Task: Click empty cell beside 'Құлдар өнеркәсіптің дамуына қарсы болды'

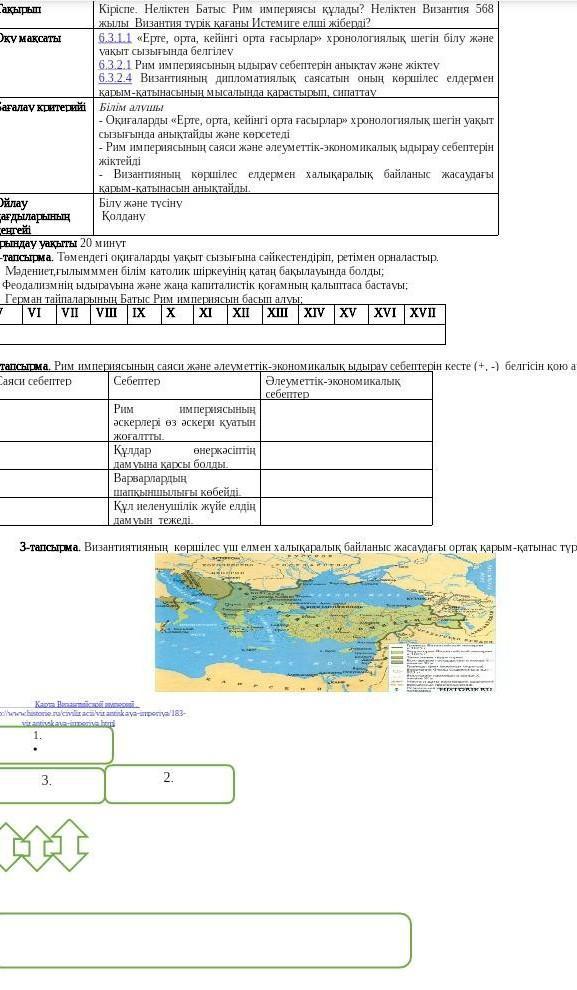Action: (x=346, y=455)
